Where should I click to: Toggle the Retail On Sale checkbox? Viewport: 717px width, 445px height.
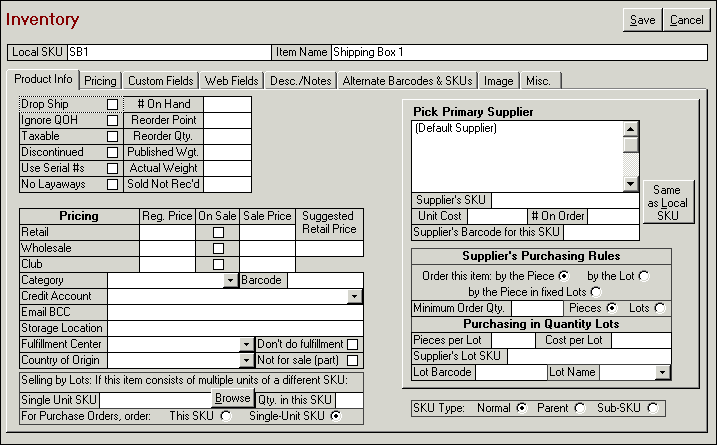pos(218,232)
